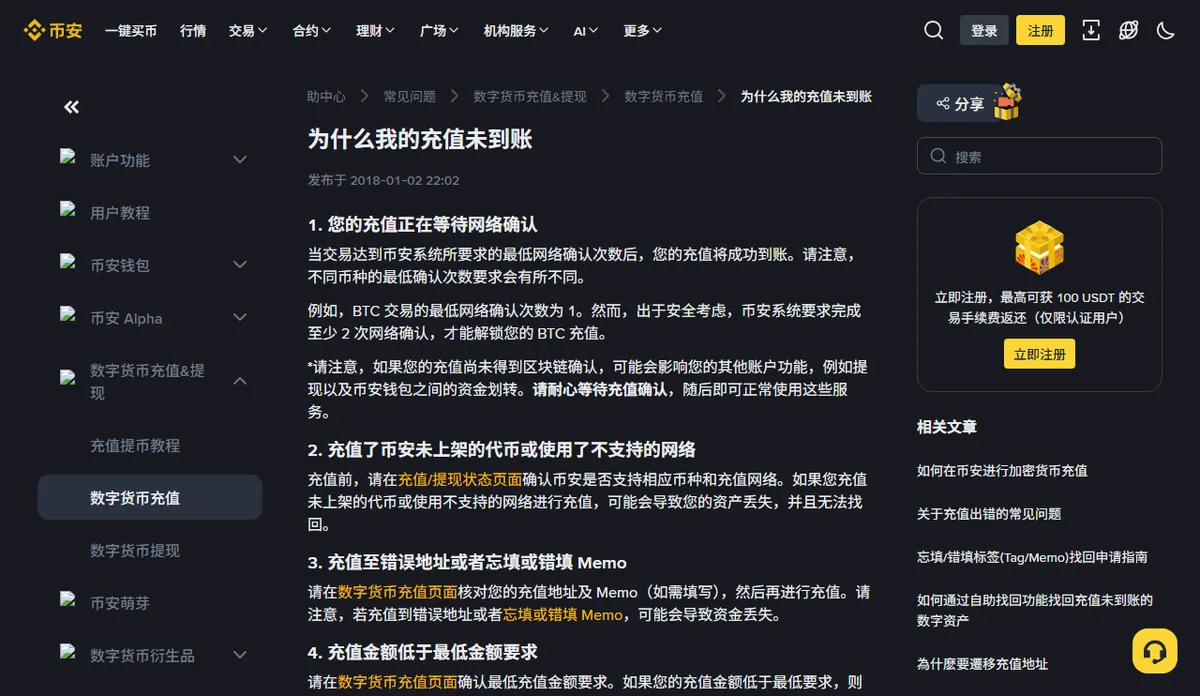This screenshot has width=1200, height=696.
Task: Click the gift box icon beside share
Action: click(1007, 103)
